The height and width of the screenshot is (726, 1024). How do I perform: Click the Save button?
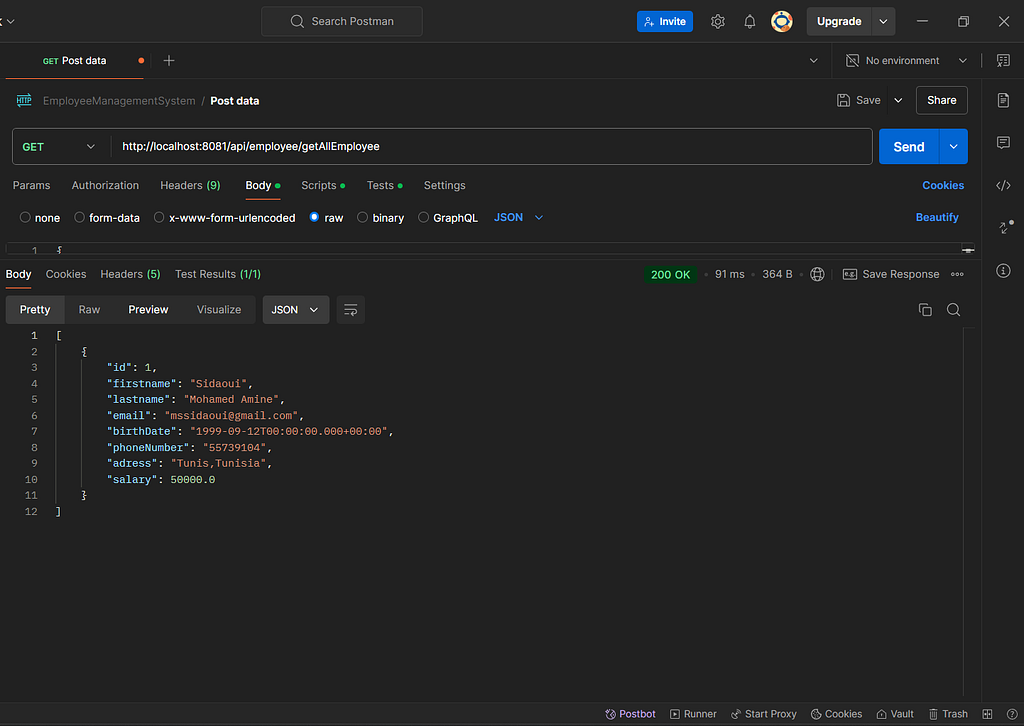859,100
